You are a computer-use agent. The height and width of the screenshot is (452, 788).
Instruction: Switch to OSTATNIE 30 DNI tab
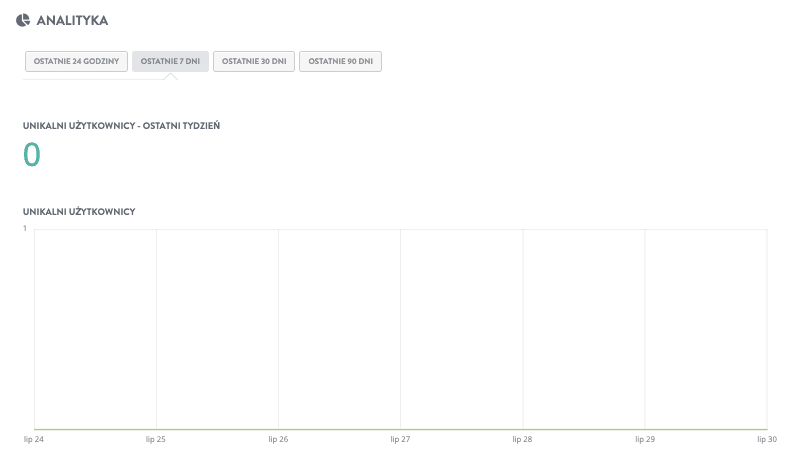coord(254,61)
